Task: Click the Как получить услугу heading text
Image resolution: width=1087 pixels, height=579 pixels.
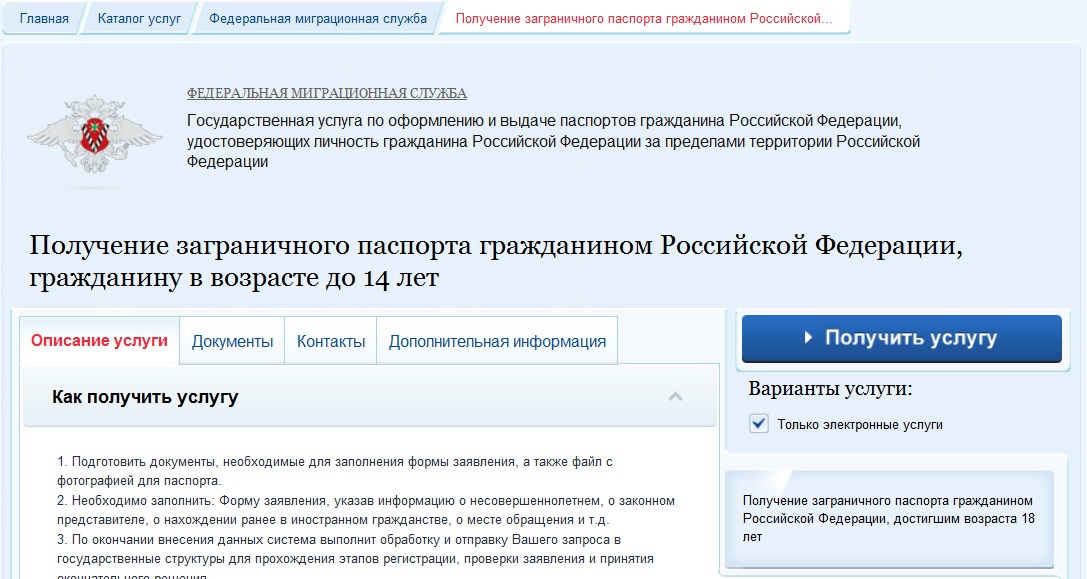Action: 145,397
